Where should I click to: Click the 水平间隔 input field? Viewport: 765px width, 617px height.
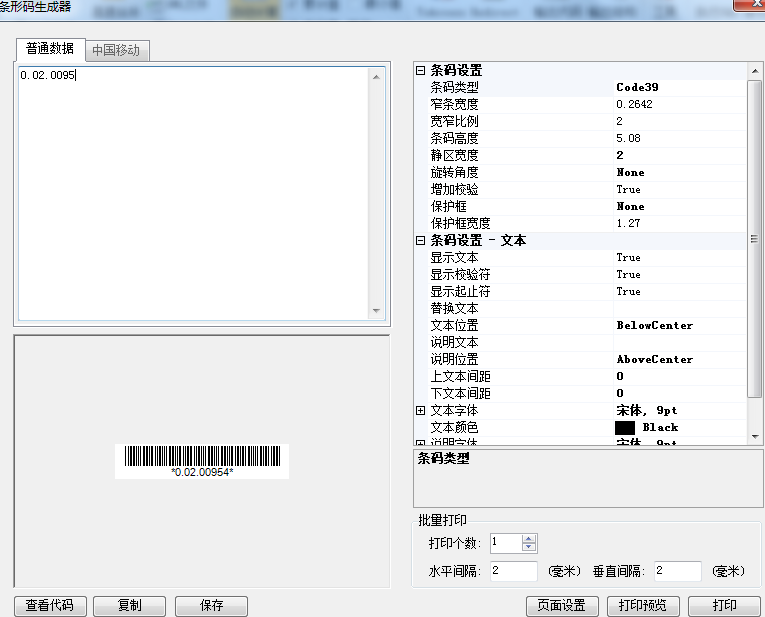[x=514, y=571]
